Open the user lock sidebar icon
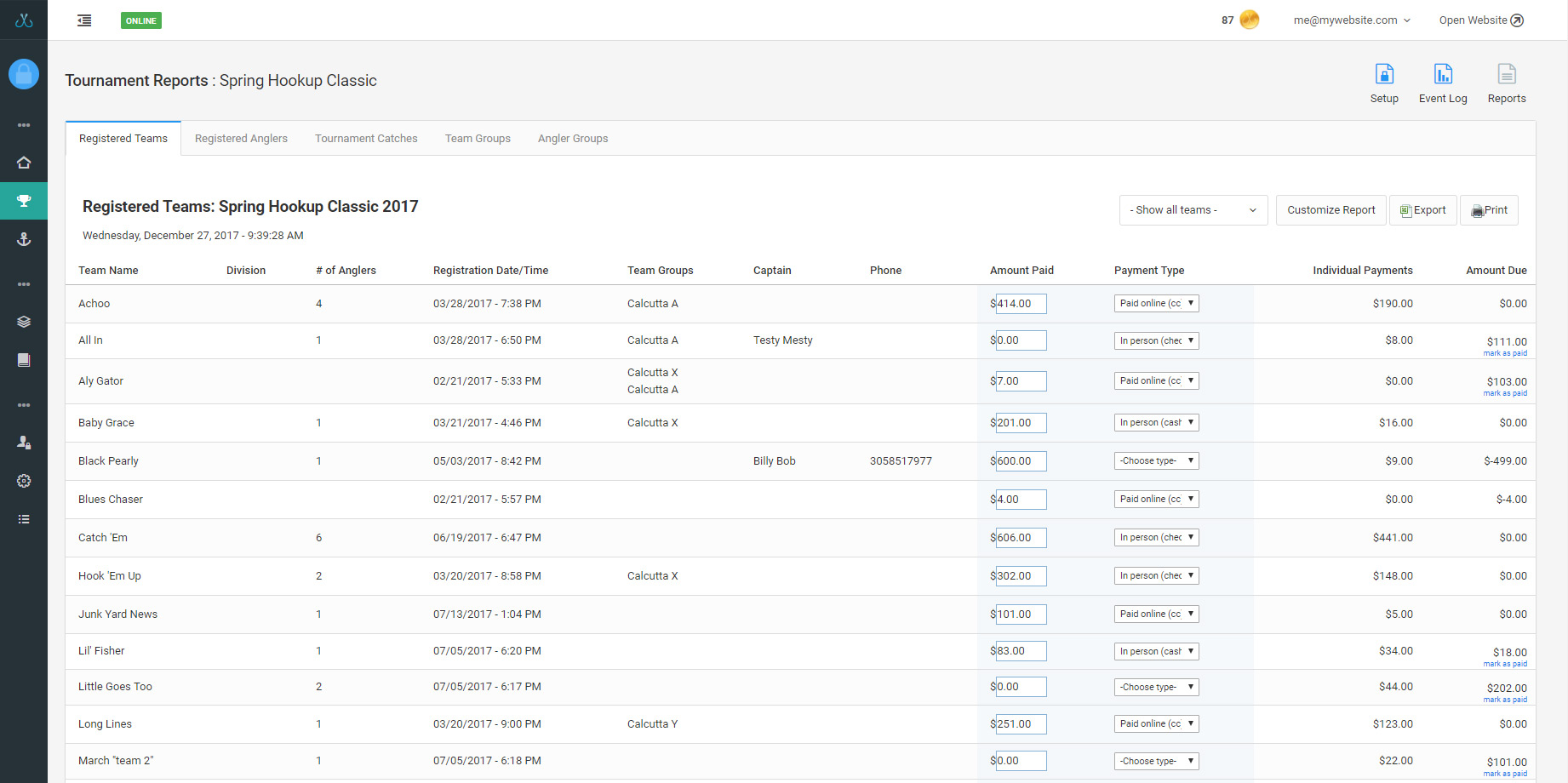Screen dimensions: 1568x783 click(24, 443)
